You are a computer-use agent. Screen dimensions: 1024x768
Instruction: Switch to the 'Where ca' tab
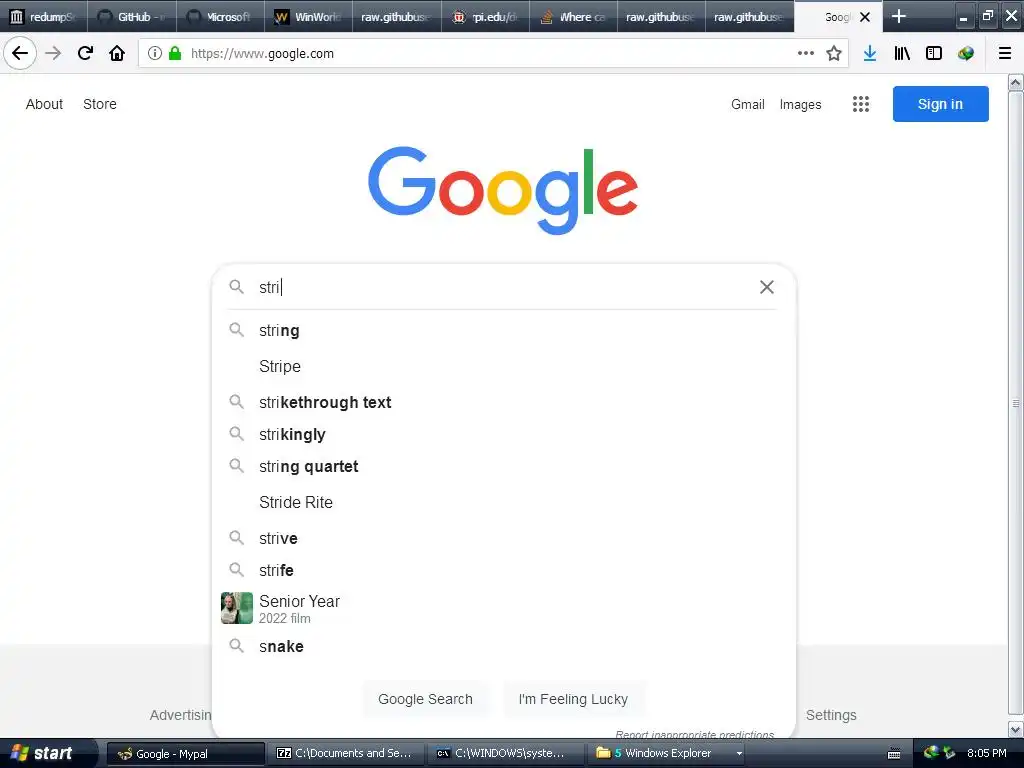point(573,17)
